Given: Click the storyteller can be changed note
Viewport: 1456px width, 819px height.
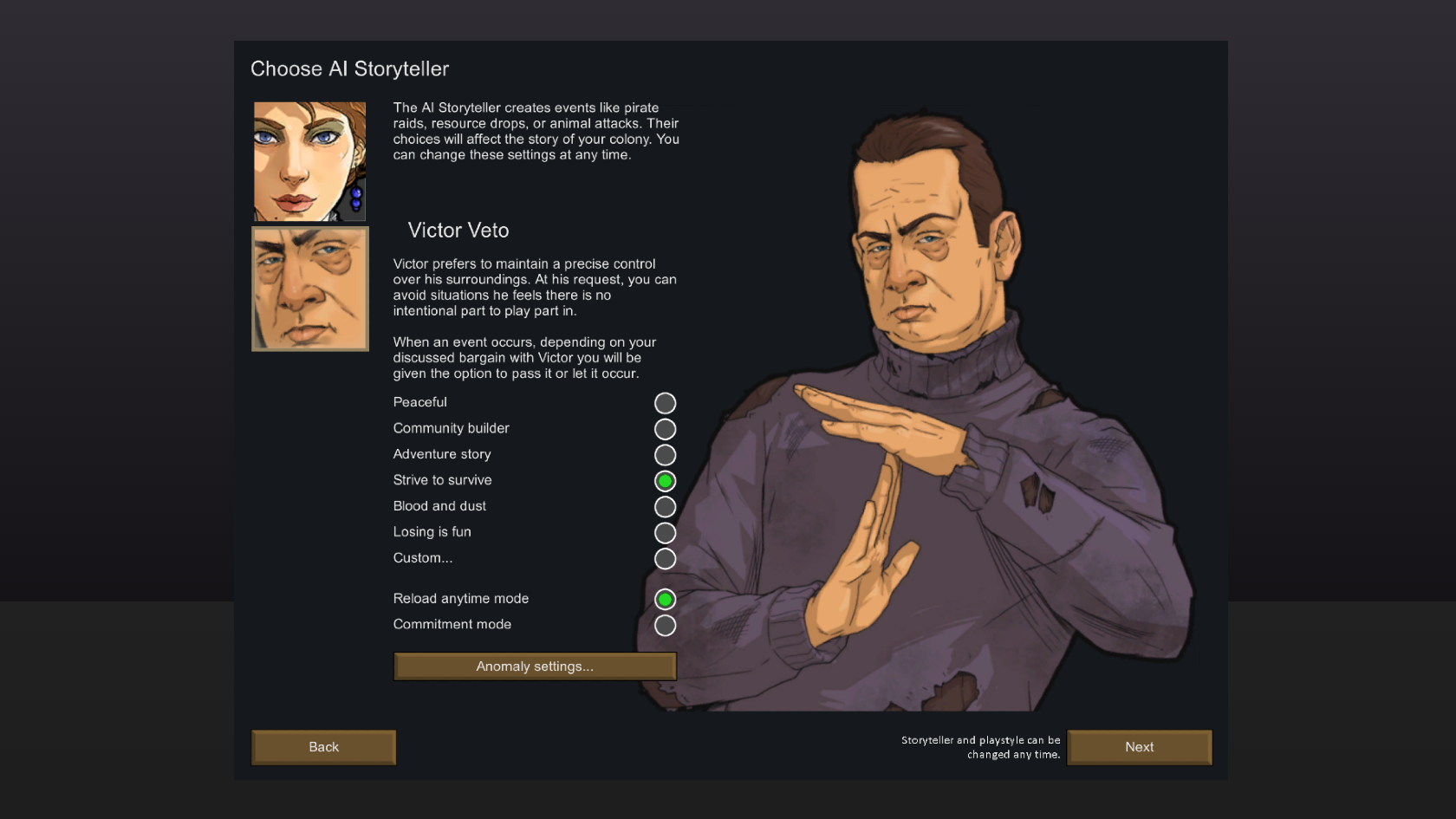Looking at the screenshot, I should point(980,747).
